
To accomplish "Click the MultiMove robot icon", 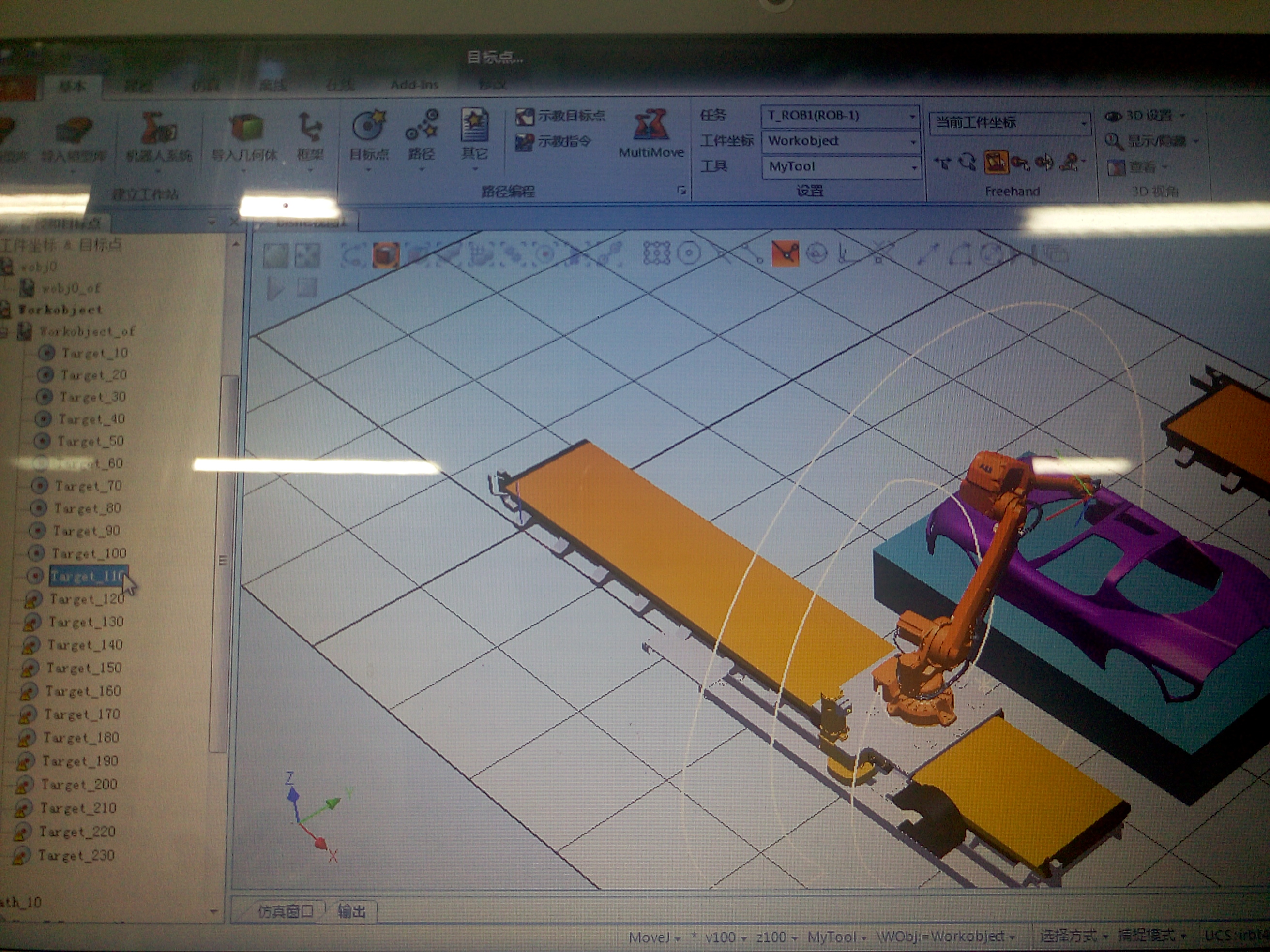I will (x=651, y=126).
